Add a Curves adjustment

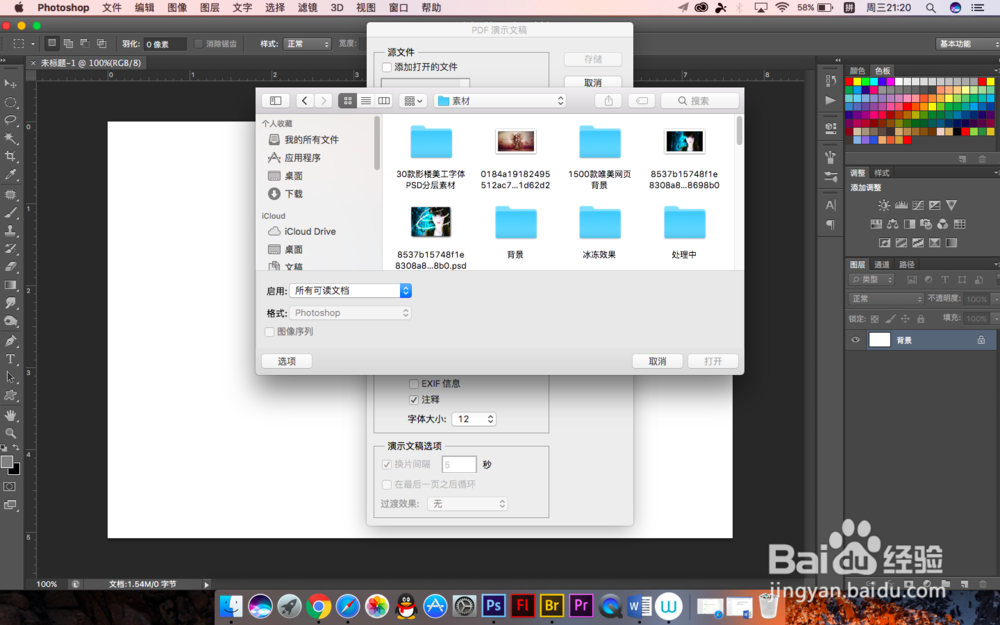[x=917, y=204]
